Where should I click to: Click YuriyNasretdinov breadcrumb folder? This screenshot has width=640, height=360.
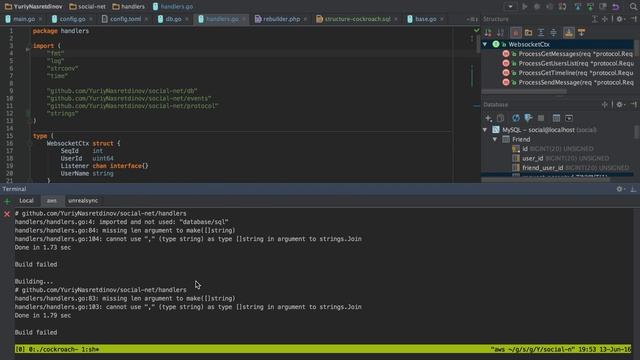(x=33, y=7)
